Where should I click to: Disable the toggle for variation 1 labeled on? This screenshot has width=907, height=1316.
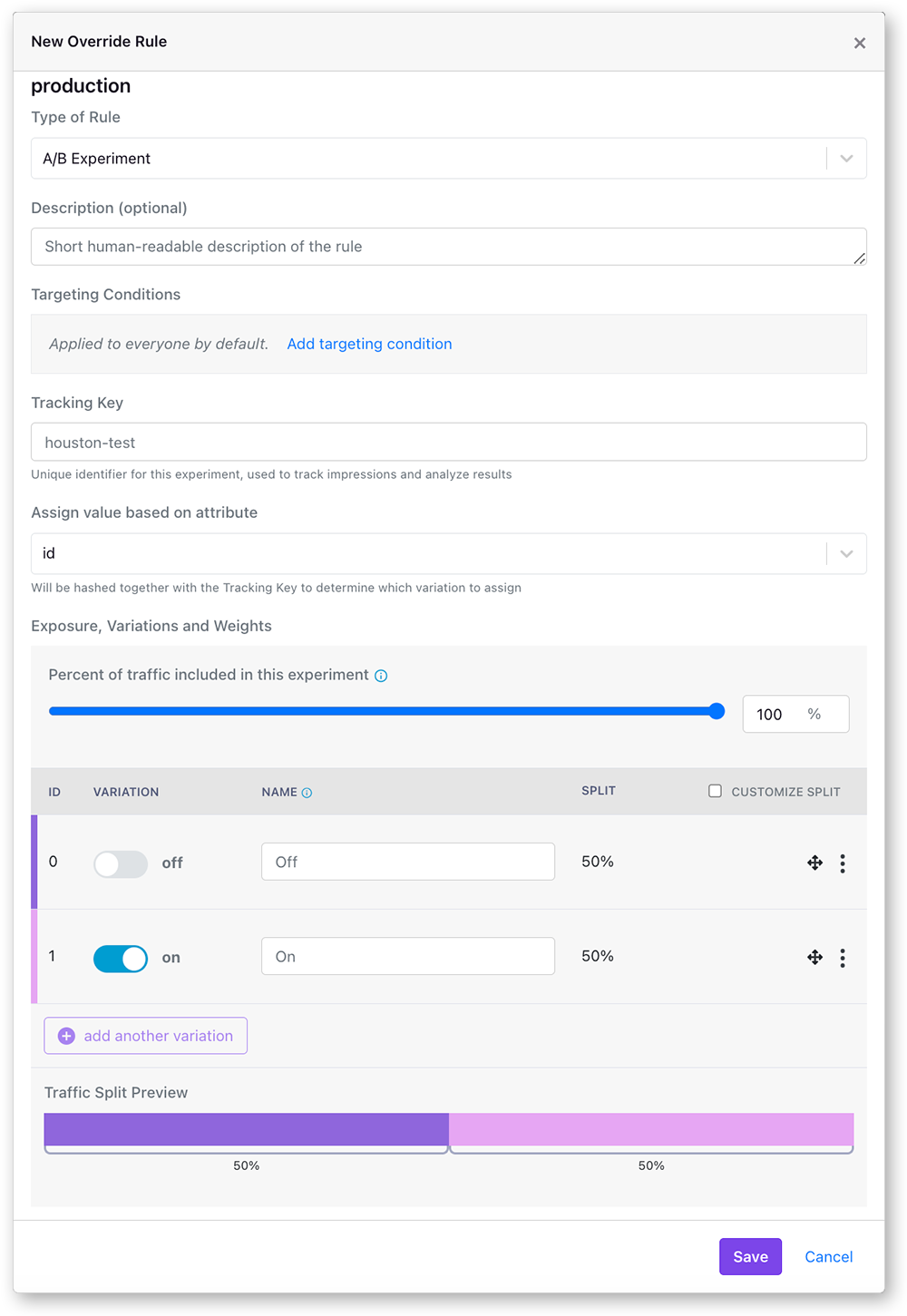click(120, 958)
